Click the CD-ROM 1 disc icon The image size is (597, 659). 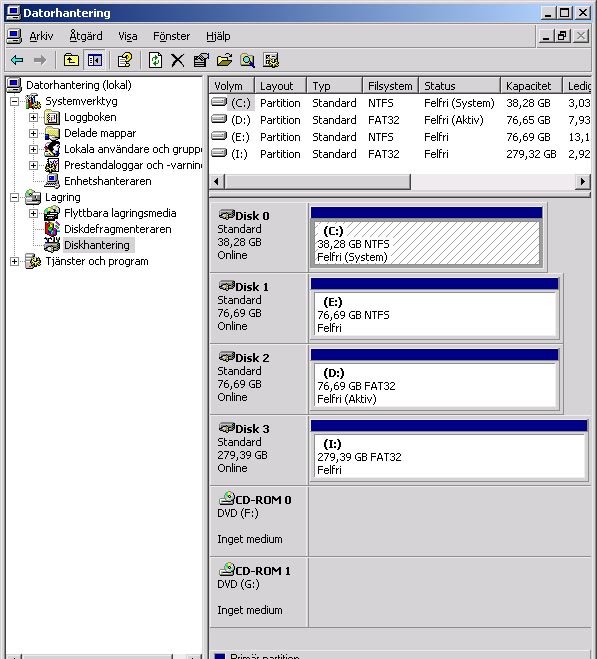[227, 569]
